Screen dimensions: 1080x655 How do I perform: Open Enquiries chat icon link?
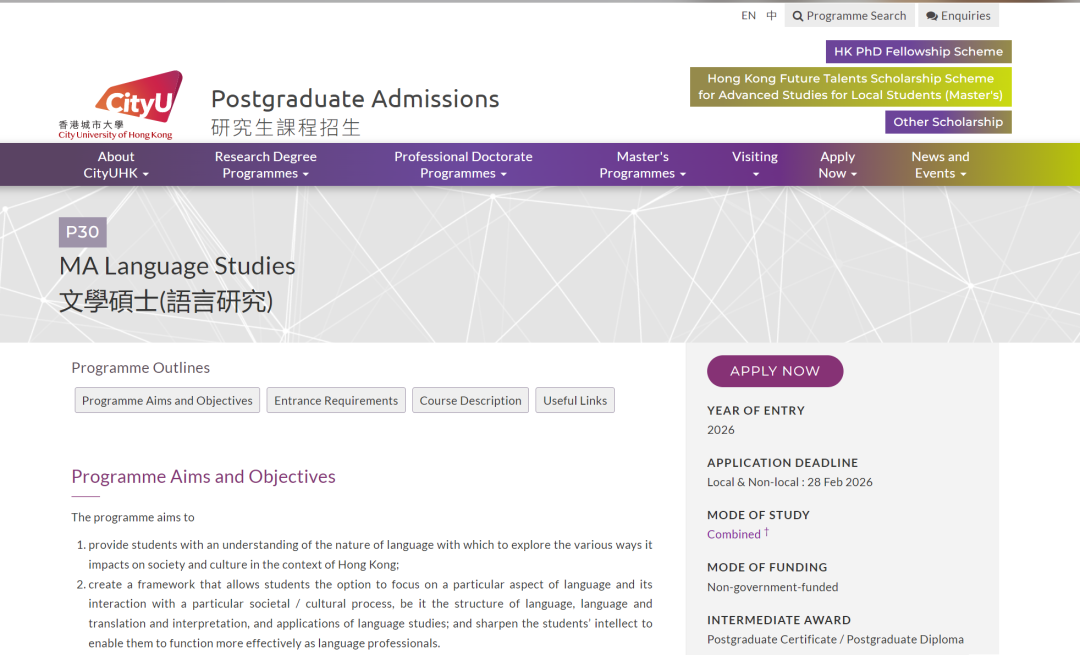[x=958, y=16]
